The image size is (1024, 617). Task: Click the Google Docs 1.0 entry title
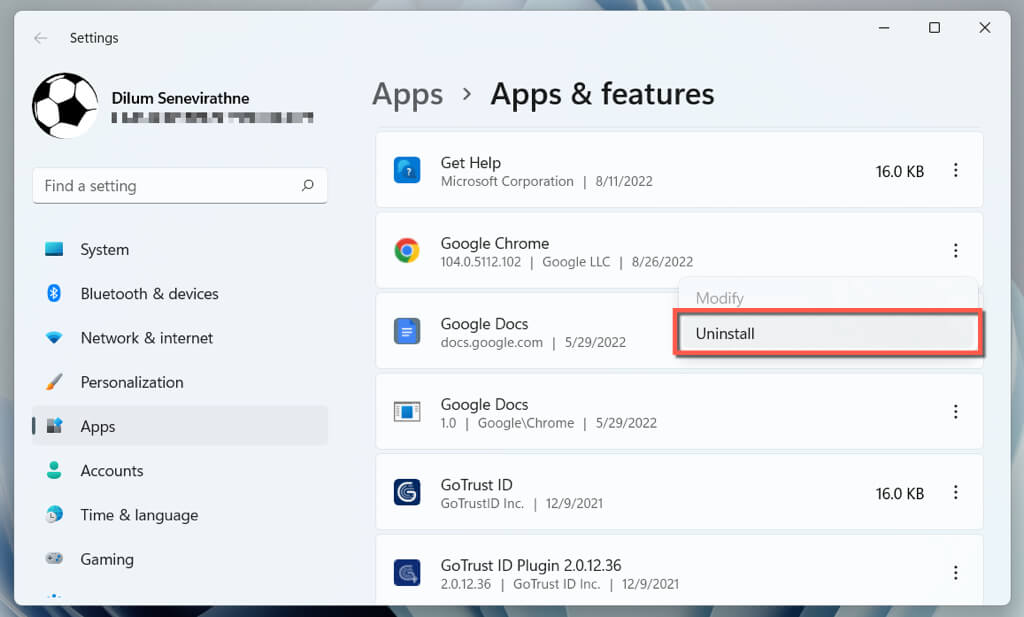tap(485, 404)
